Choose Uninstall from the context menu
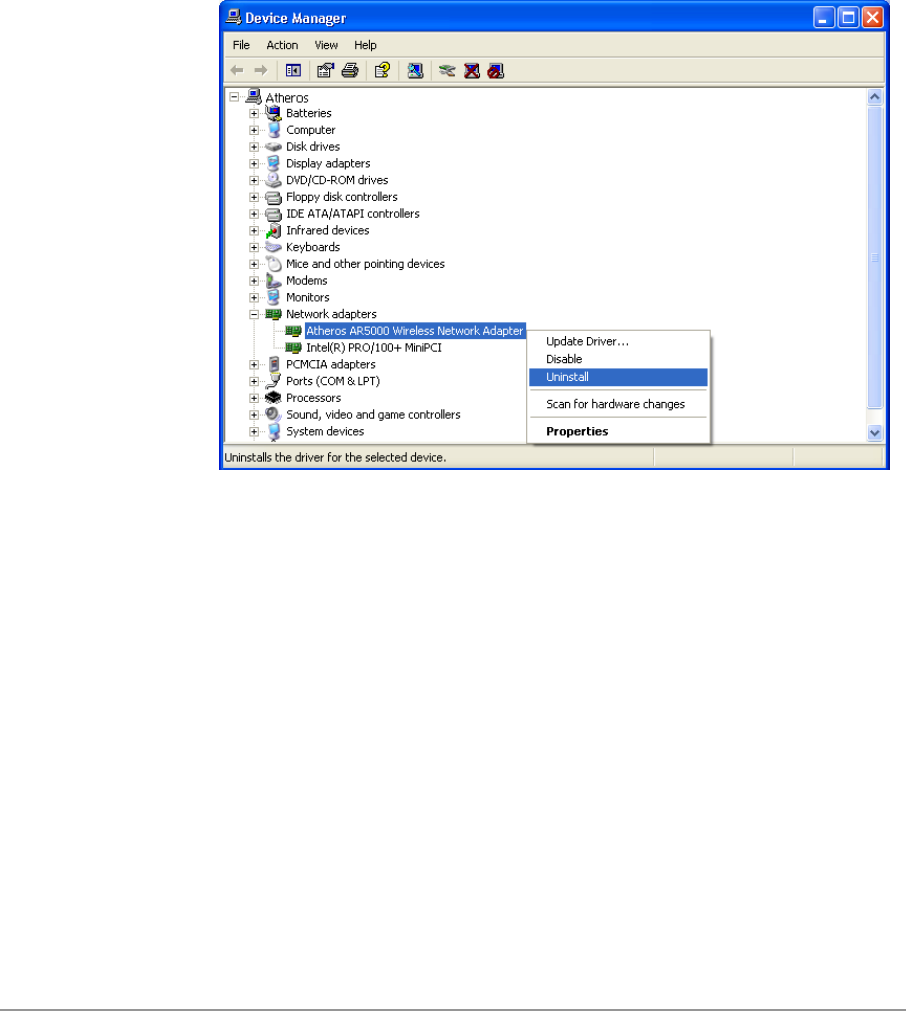 (x=618, y=377)
